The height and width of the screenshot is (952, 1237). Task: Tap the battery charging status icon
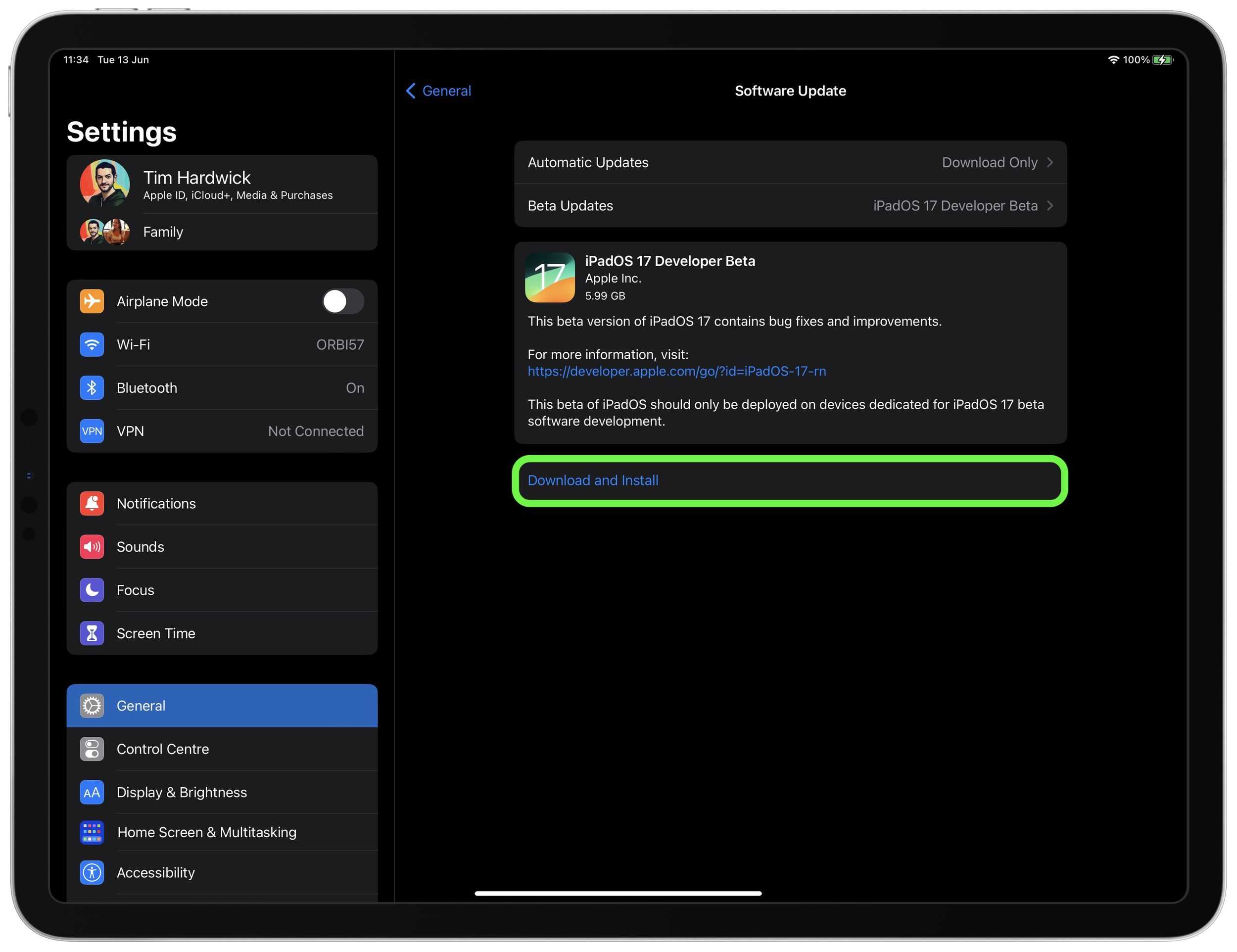coord(1163,59)
